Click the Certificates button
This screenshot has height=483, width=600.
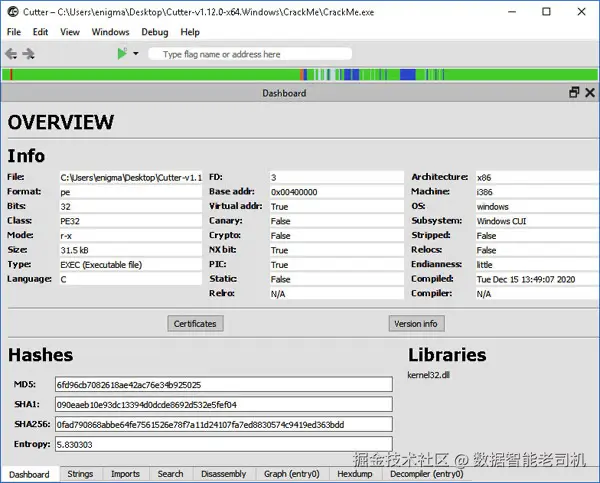(195, 323)
